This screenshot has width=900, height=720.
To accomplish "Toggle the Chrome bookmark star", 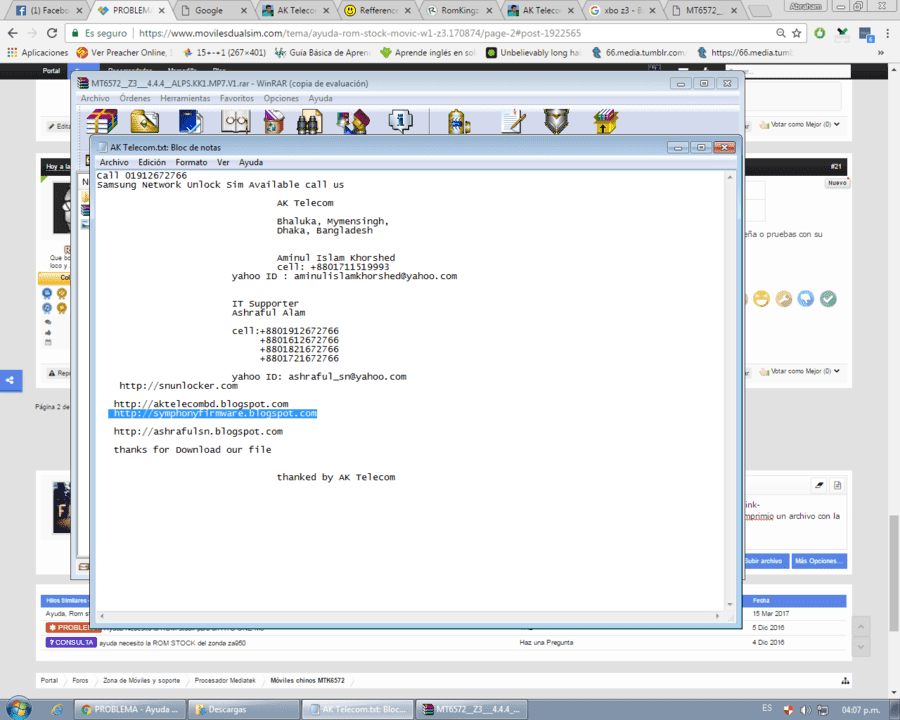I will [x=797, y=33].
